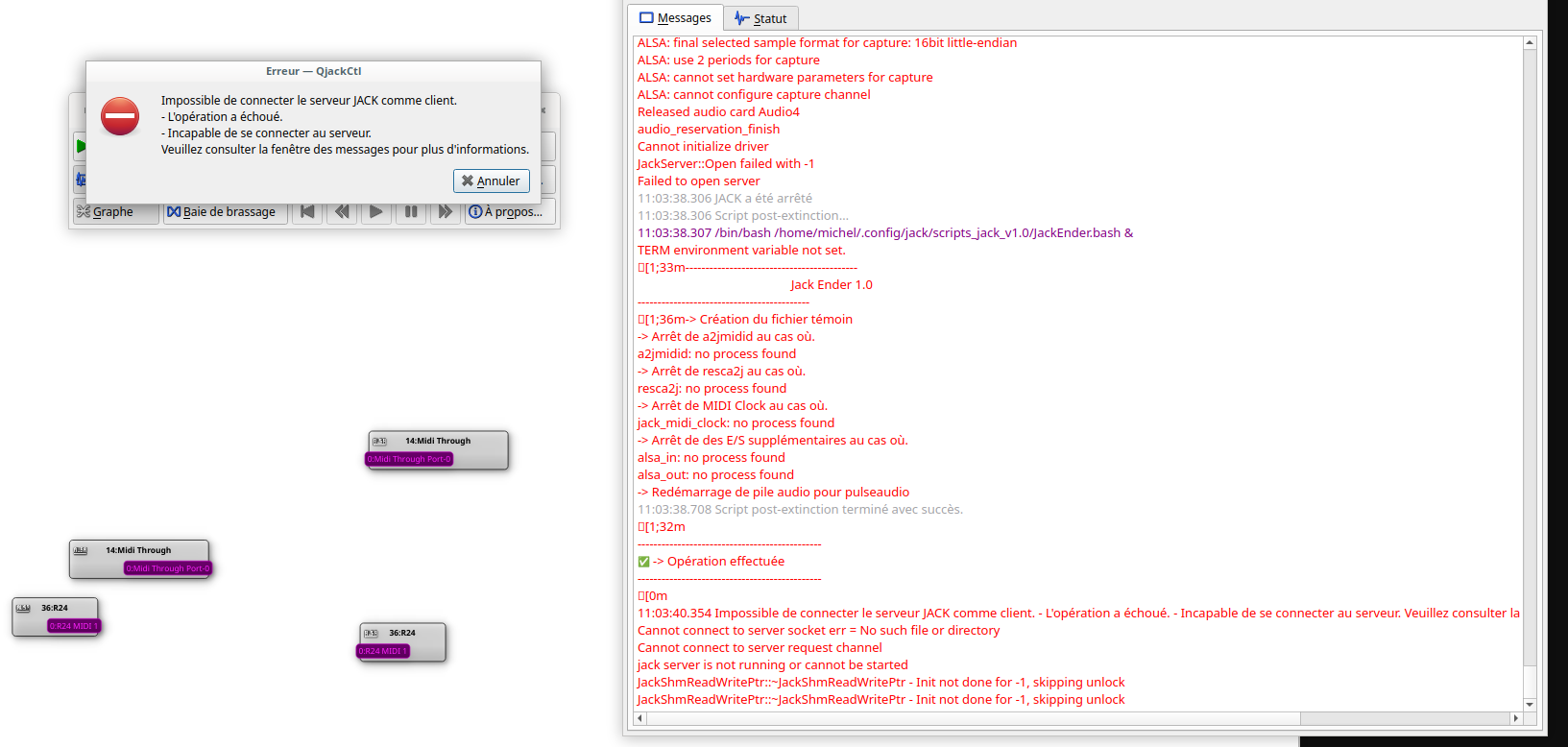Click the 'audio_reservation_finish' line
The width and height of the screenshot is (1568, 747).
point(709,130)
